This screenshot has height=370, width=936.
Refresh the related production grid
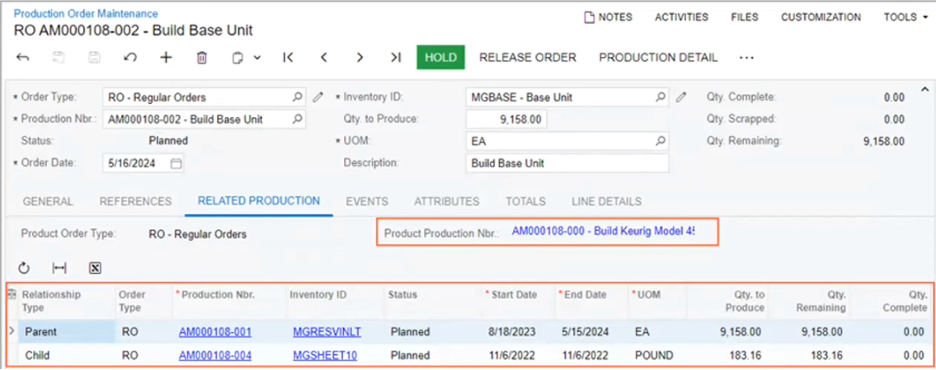click(x=24, y=268)
